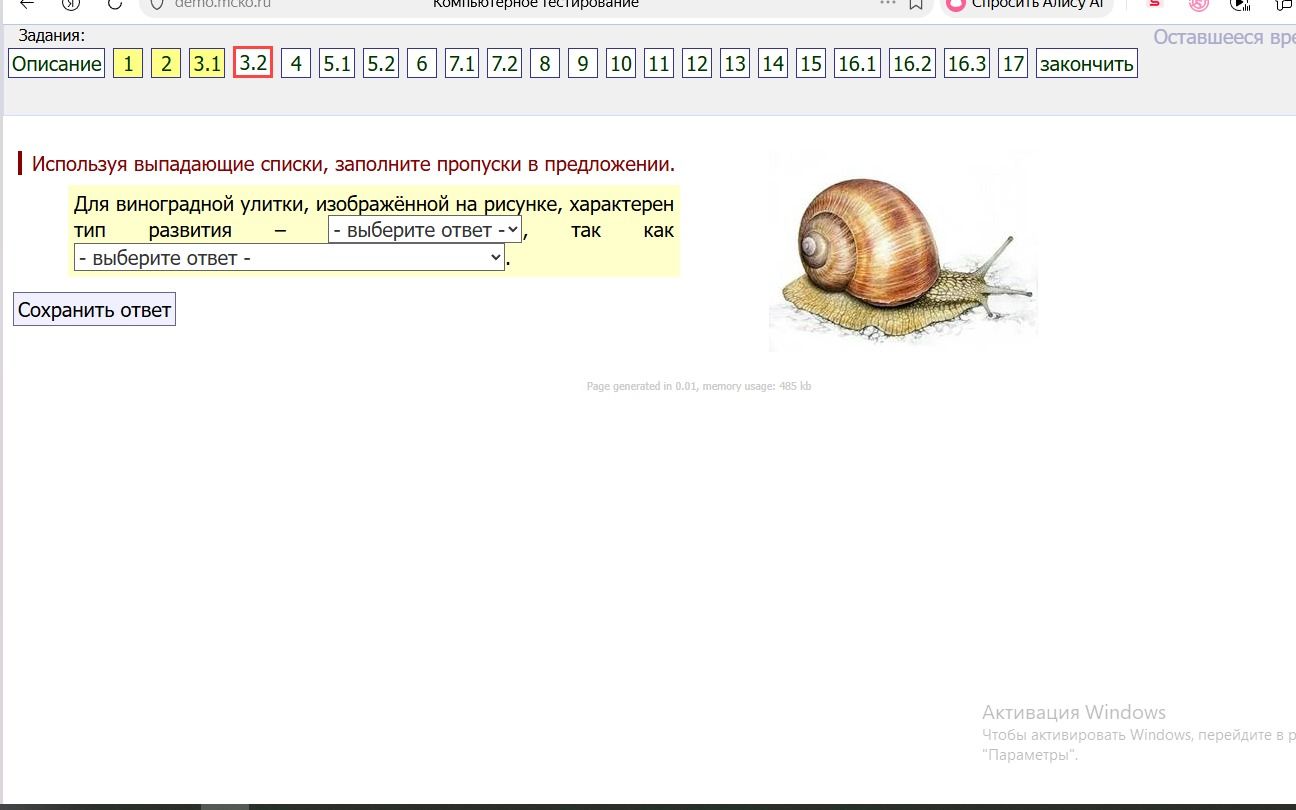Go to task 3.1
The height and width of the screenshot is (810, 1296).
[207, 64]
